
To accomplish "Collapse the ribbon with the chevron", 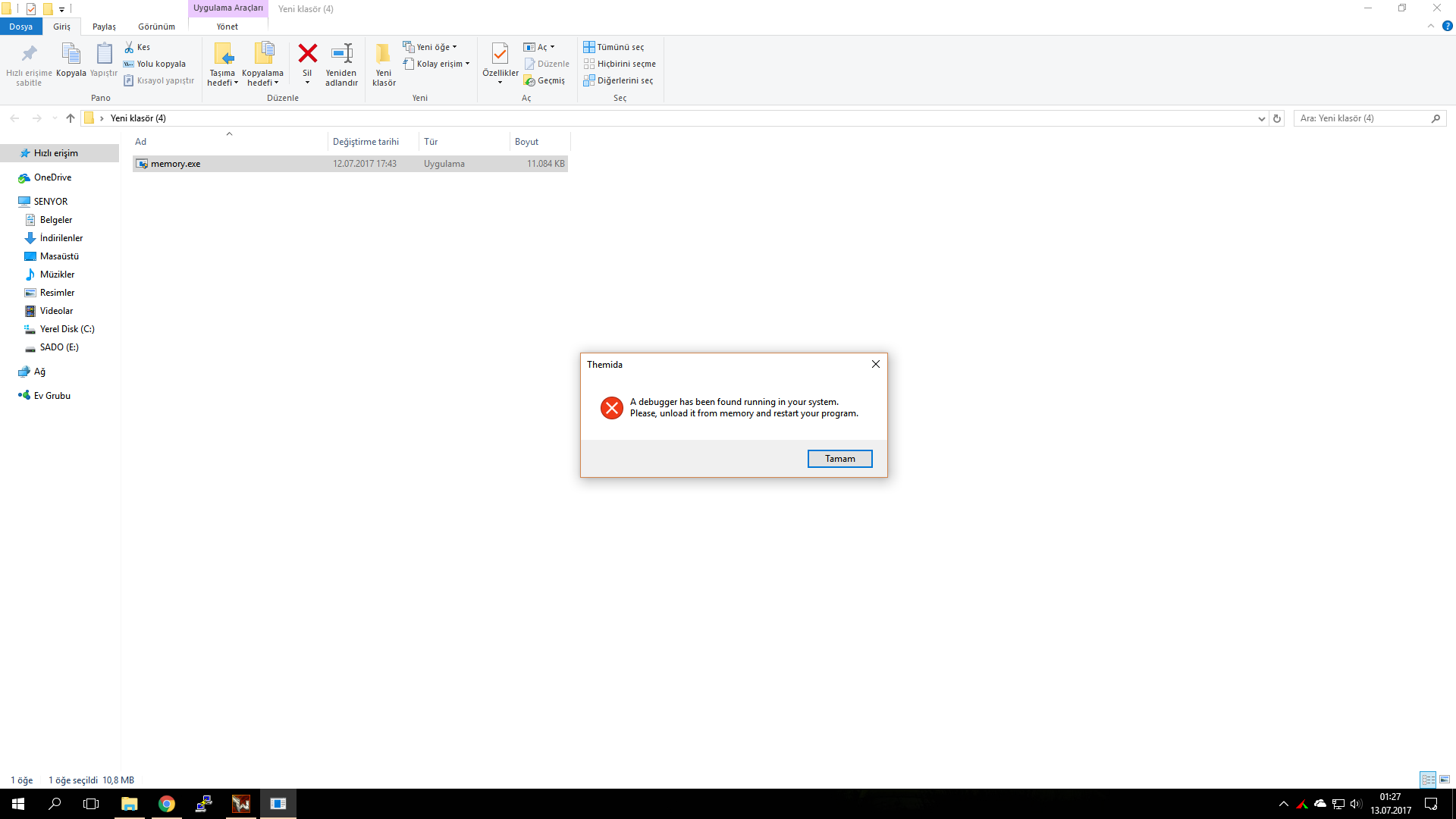I will [1431, 26].
